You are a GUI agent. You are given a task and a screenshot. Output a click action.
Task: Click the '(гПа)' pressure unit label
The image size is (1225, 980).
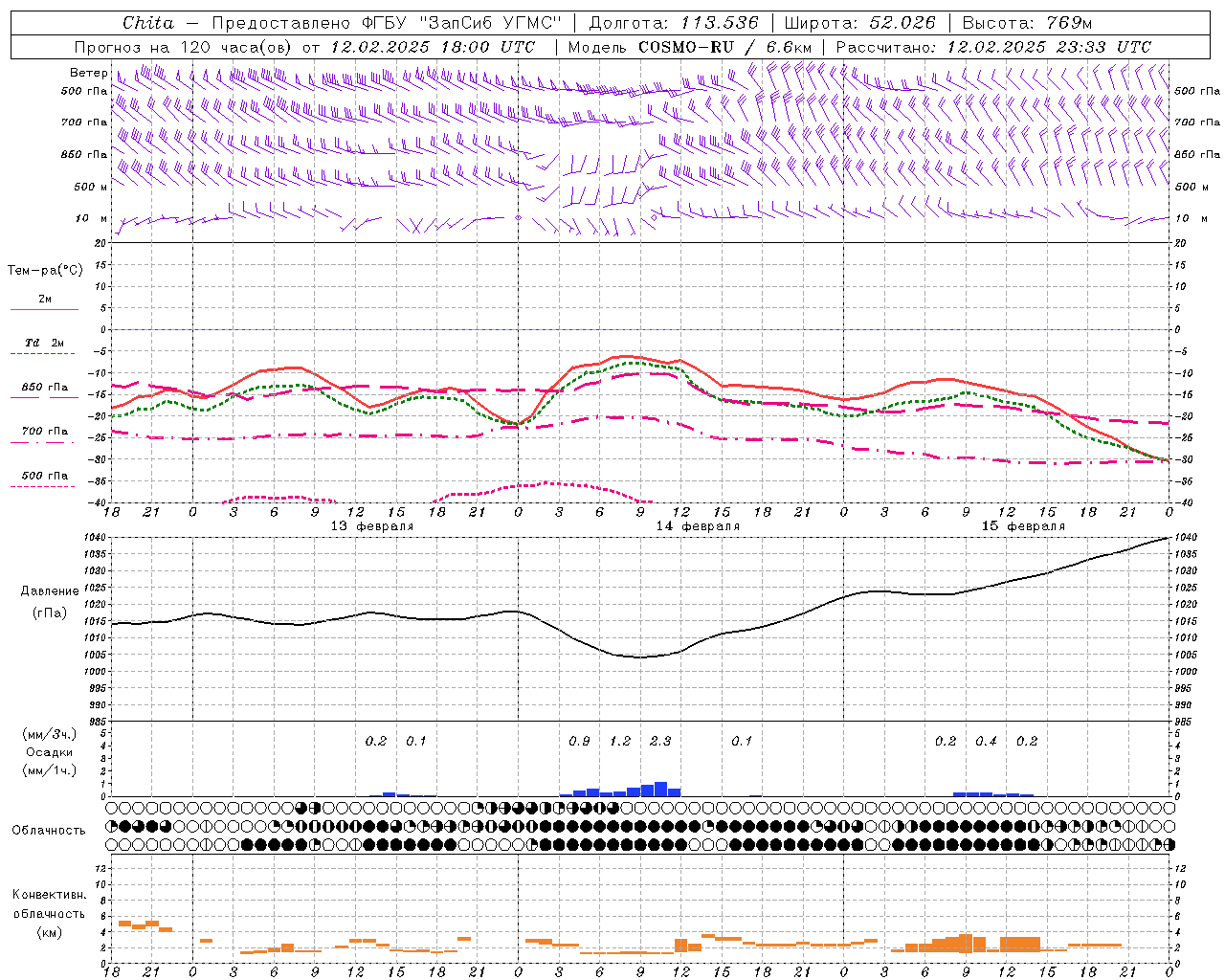(50, 612)
